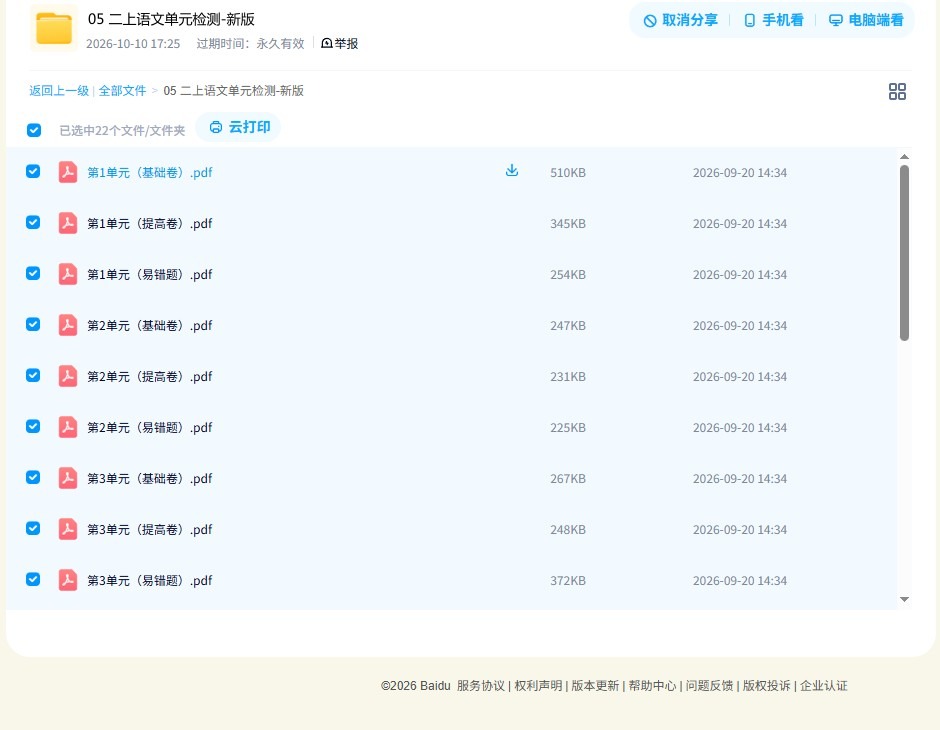940x730 pixels.
Task: Open 第1单元（基础卷）.pdf file name
Action: (150, 173)
